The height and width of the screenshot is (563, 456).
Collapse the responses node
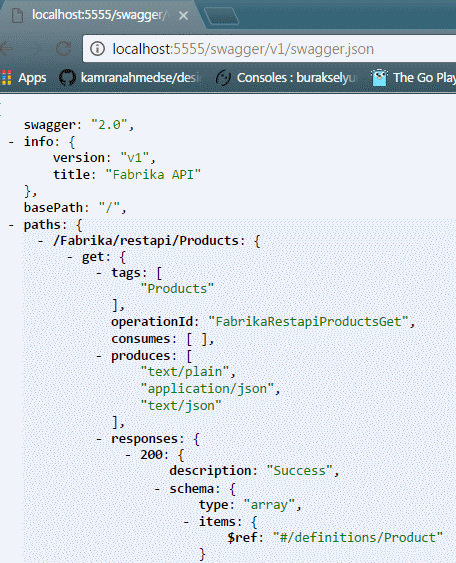(x=99, y=439)
